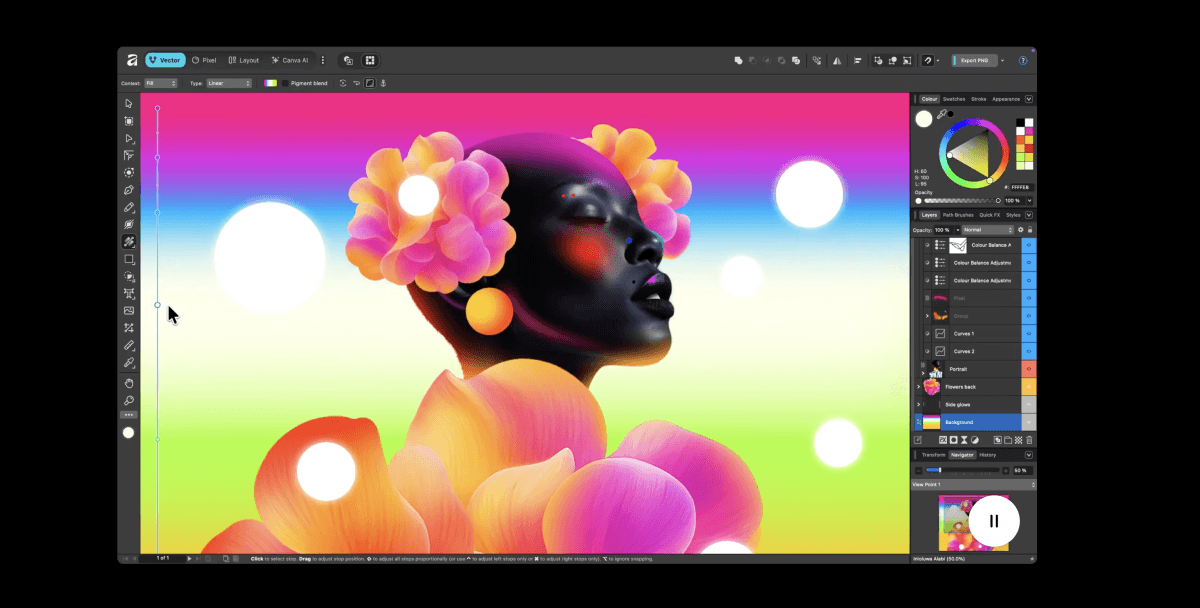The width and height of the screenshot is (1200, 608).
Task: Click the gradient swatch in context toolbar
Action: (x=270, y=83)
